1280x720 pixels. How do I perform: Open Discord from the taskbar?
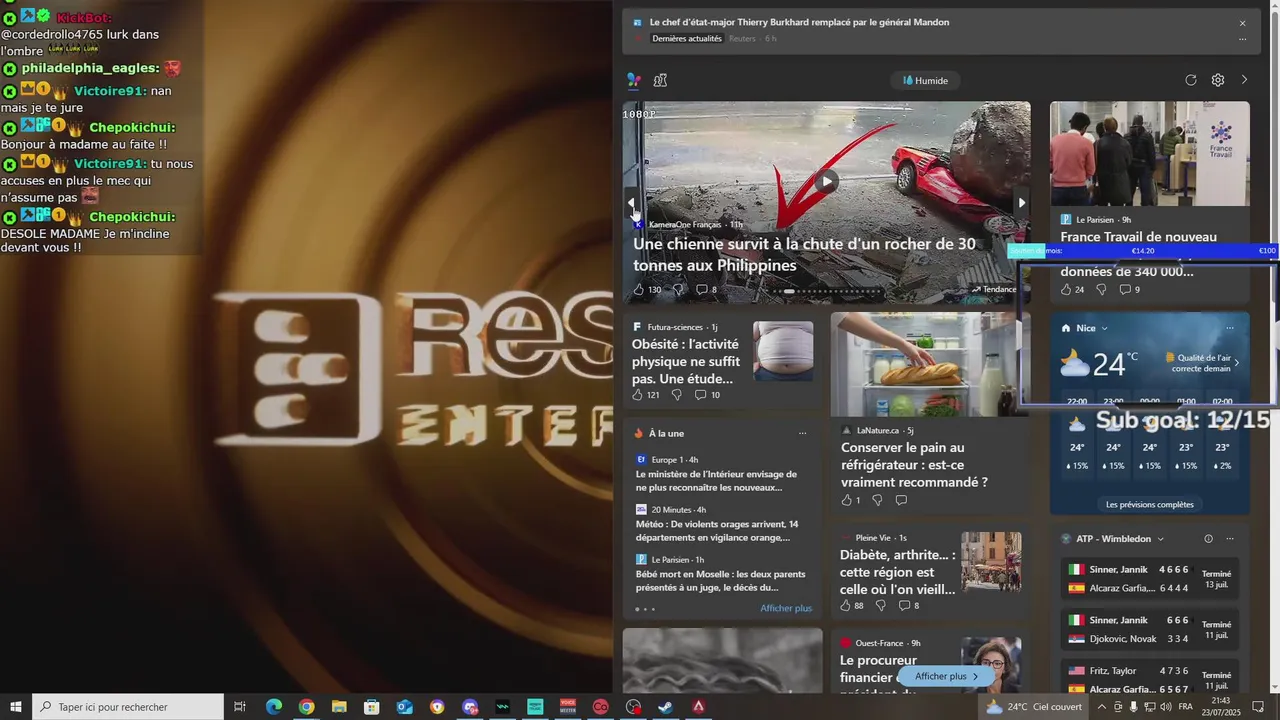[470, 707]
